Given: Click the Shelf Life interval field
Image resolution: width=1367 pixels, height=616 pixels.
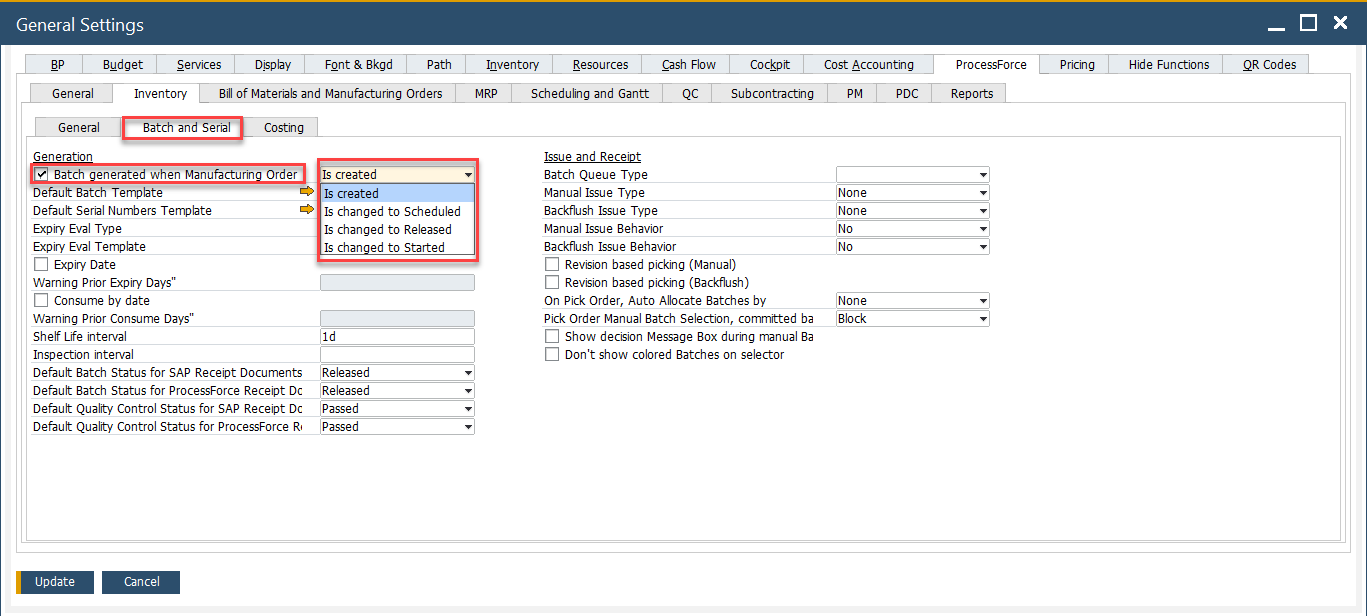Looking at the screenshot, I should pyautogui.click(x=397, y=337).
